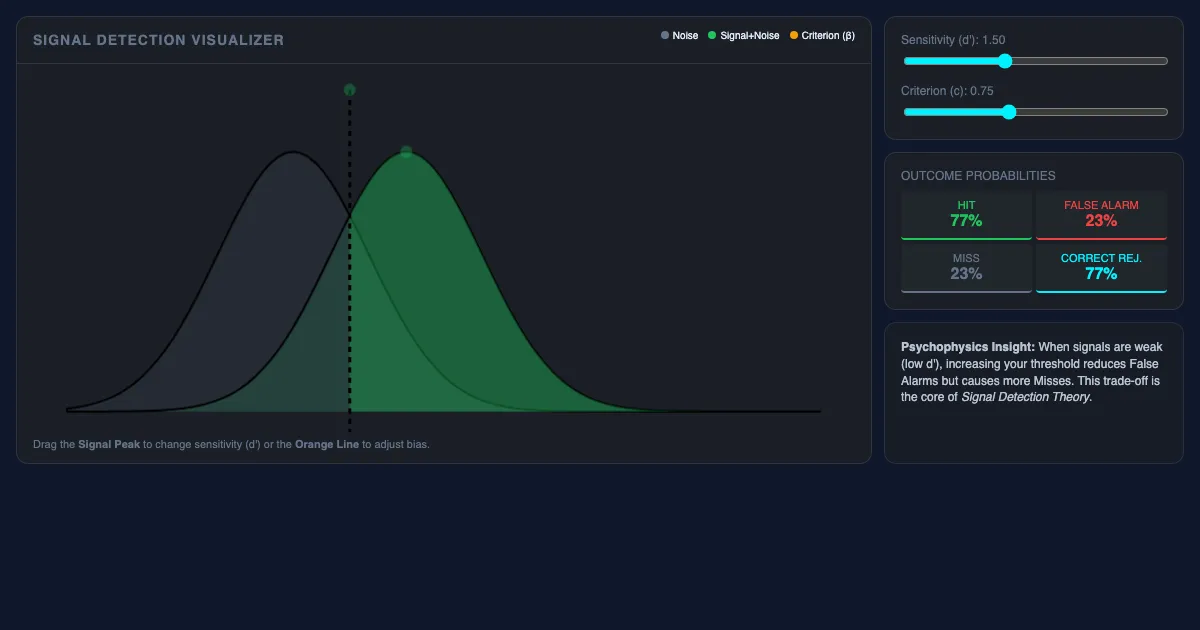Click the gray Noise distribution curve peak
The width and height of the screenshot is (1200, 630).
coord(292,153)
